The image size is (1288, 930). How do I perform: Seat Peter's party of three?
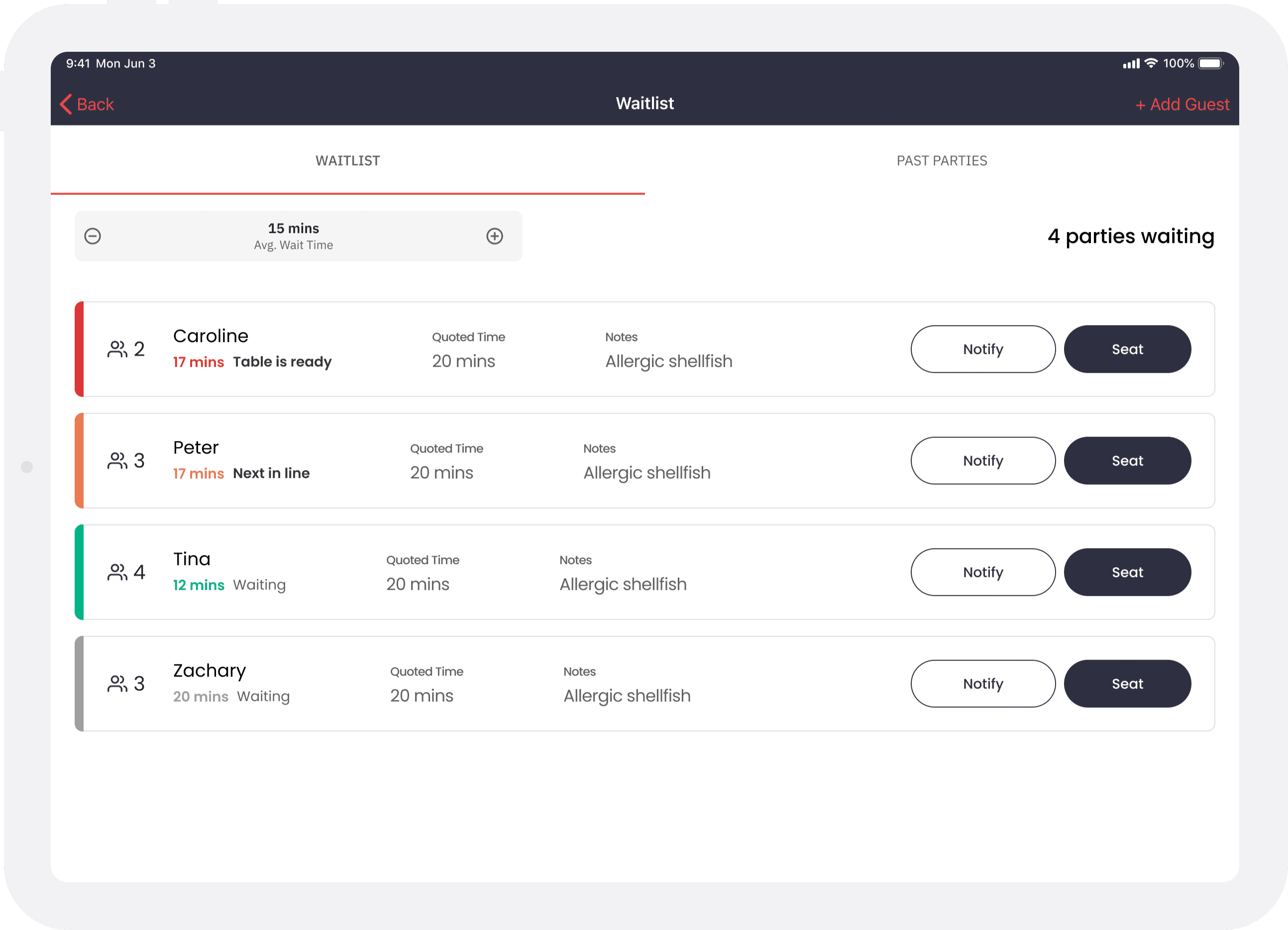coord(1127,460)
